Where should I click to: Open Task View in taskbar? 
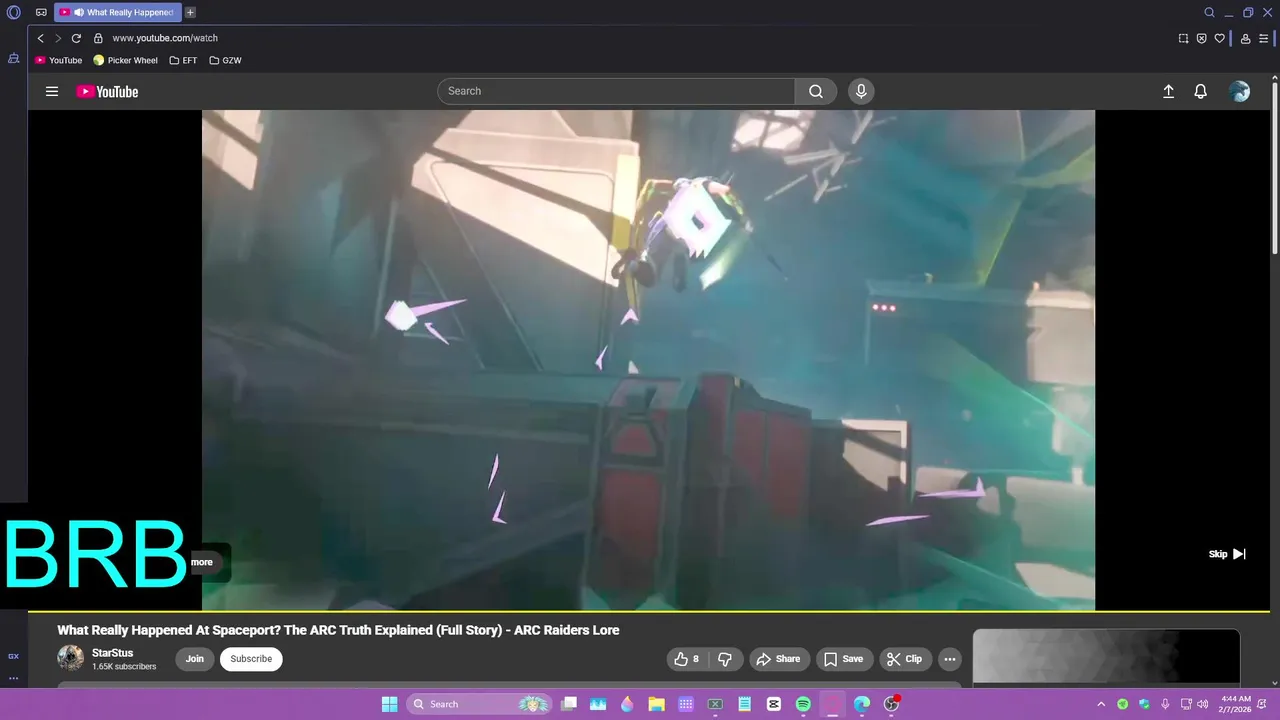(569, 704)
